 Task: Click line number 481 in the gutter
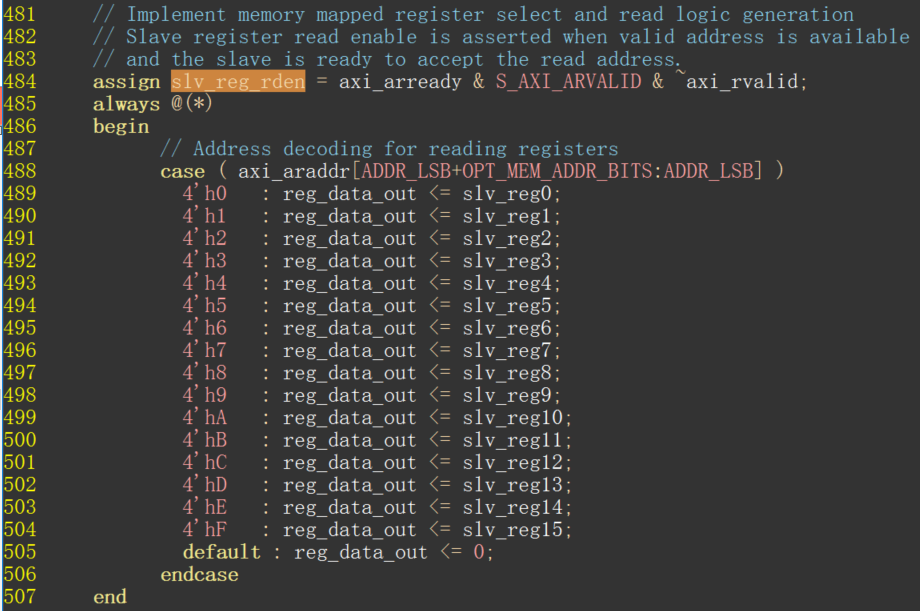point(20,15)
